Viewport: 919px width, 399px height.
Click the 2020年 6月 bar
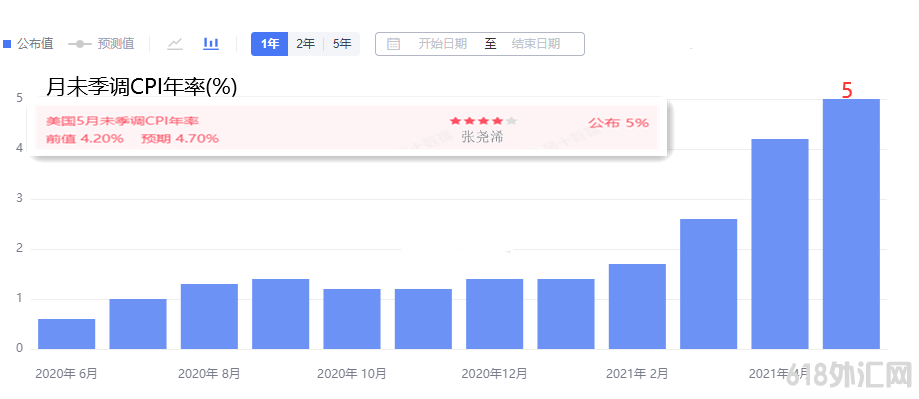pos(67,334)
